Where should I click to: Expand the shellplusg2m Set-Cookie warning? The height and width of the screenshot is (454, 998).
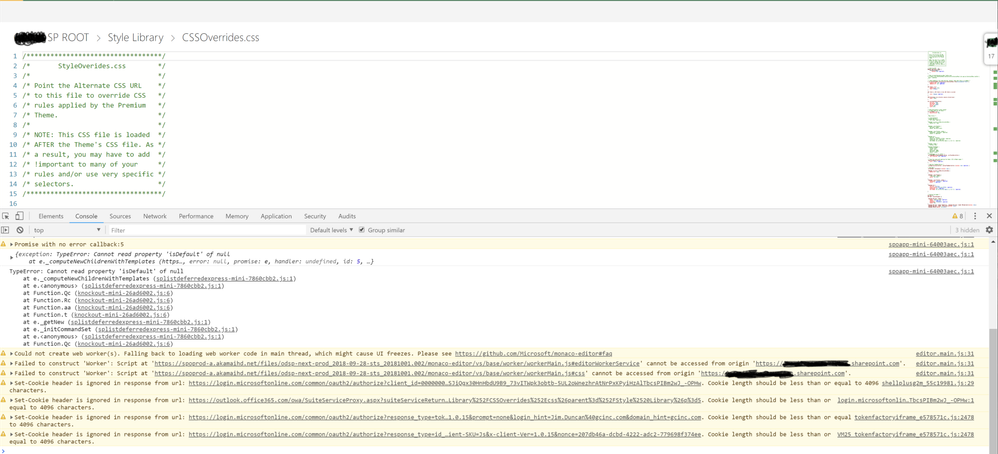click(x=11, y=383)
